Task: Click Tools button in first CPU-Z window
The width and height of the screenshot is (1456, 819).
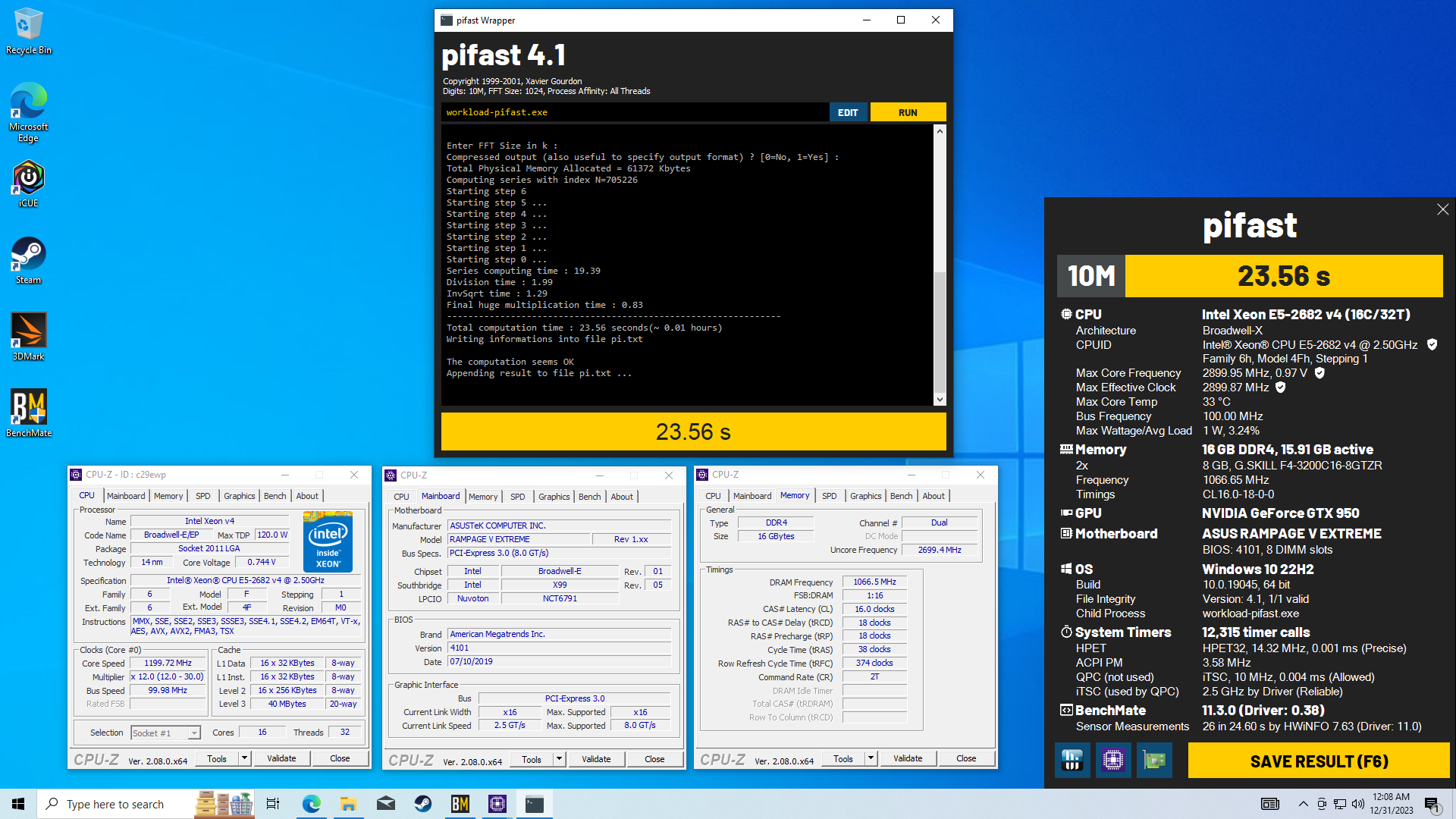Action: pos(217,758)
